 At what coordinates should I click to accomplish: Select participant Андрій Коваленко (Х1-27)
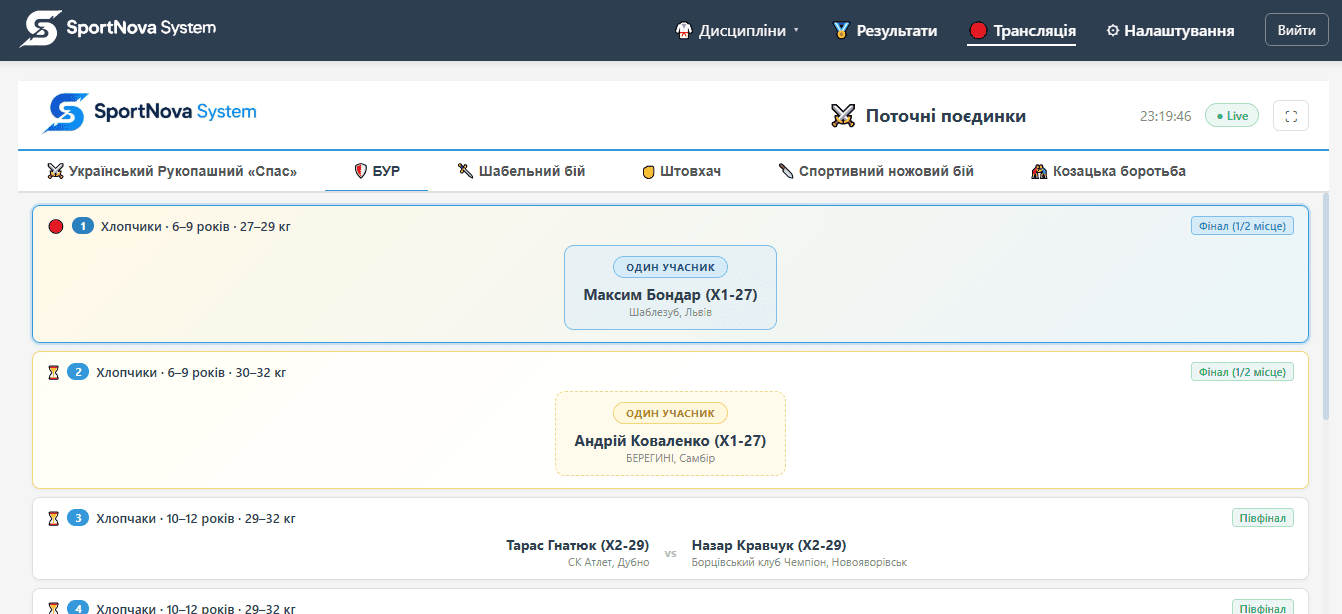pos(670,441)
